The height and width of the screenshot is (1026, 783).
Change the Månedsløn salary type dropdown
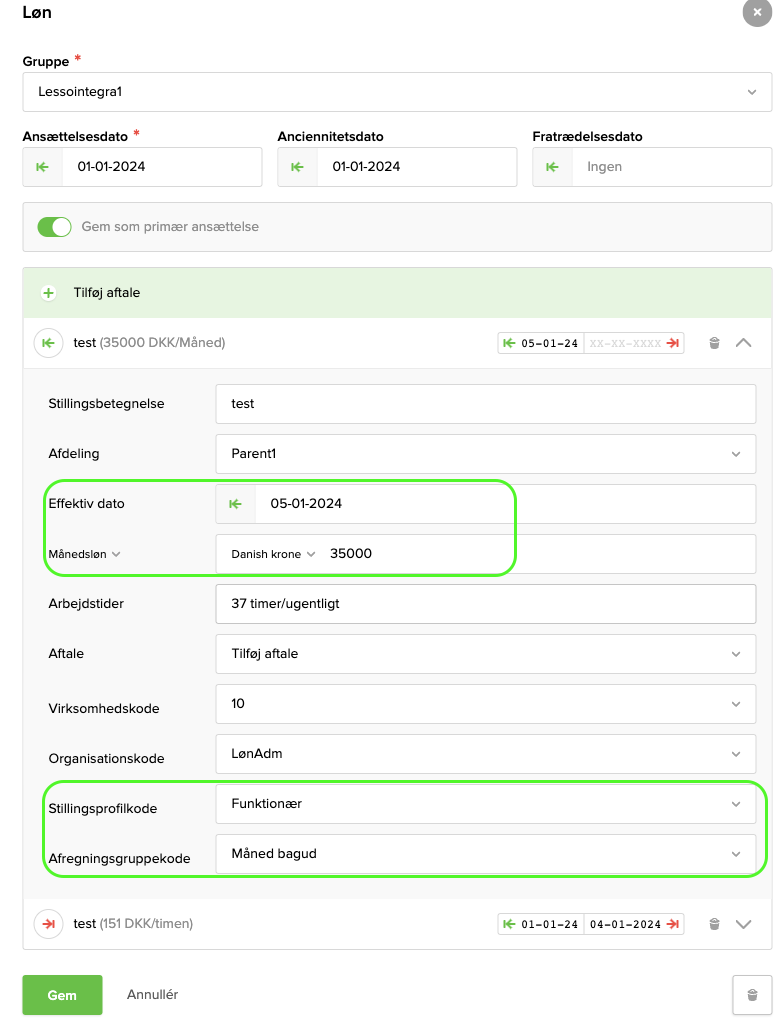[84, 554]
